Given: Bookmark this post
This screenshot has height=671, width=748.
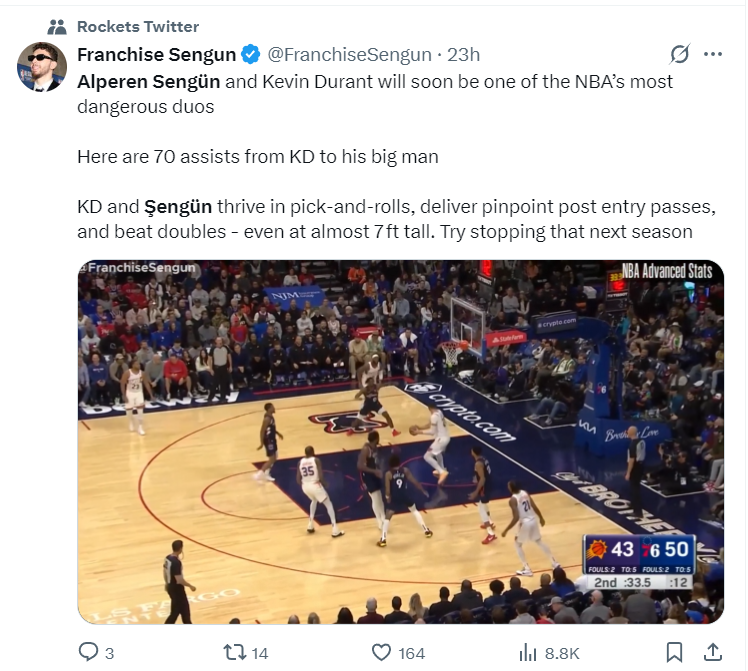Looking at the screenshot, I should point(675,653).
